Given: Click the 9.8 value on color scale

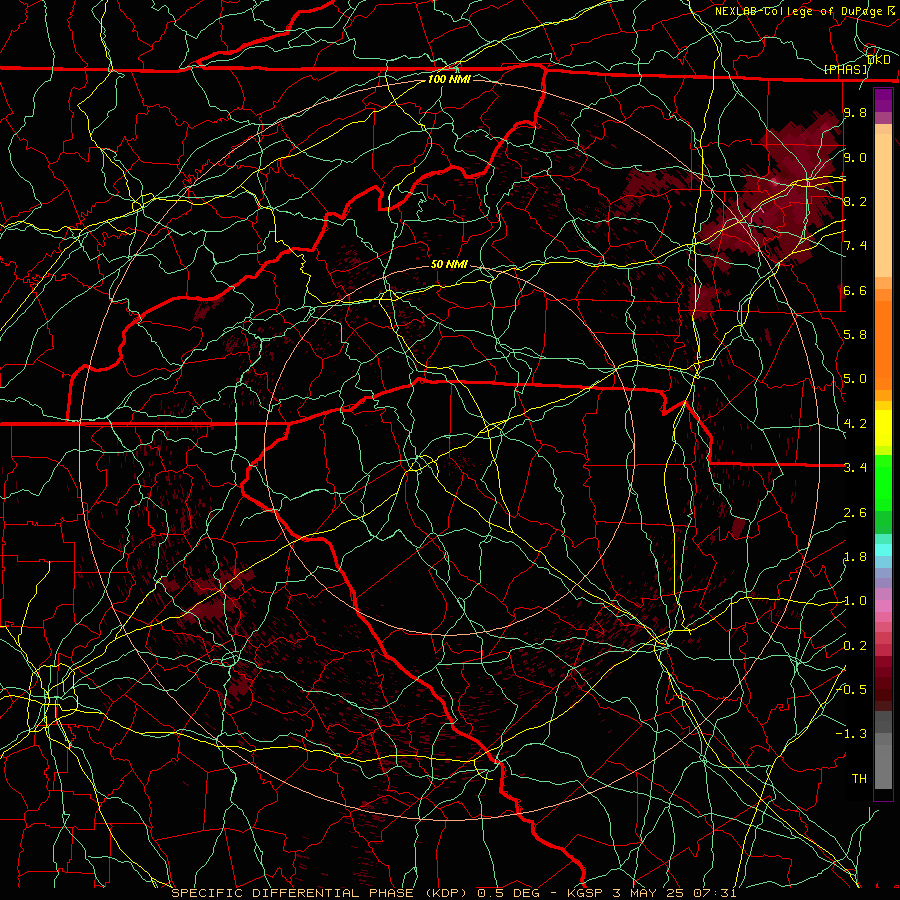Looking at the screenshot, I should pyautogui.click(x=855, y=112).
